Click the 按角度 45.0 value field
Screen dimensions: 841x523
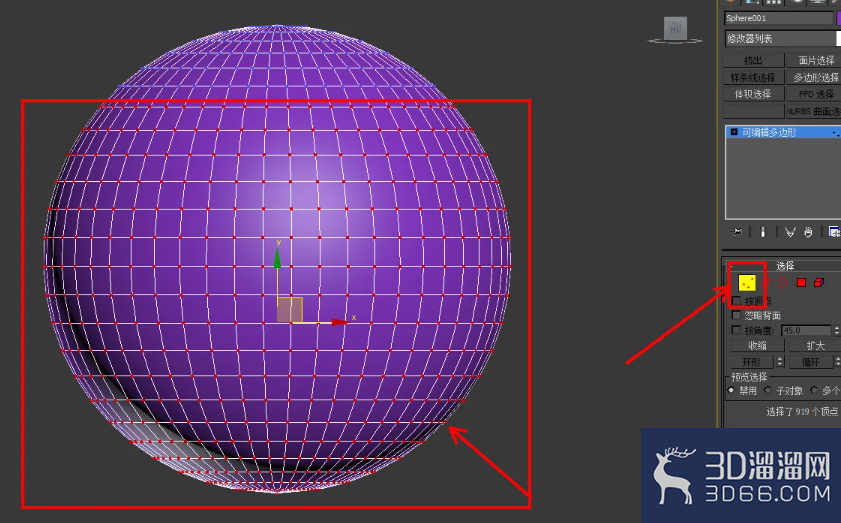tap(806, 330)
